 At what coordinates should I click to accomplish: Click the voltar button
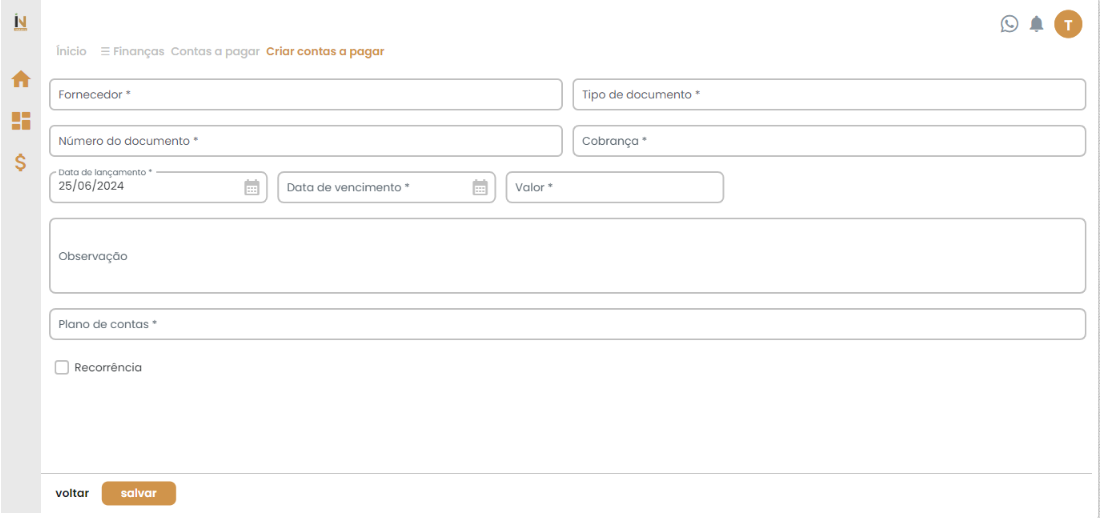tap(72, 493)
